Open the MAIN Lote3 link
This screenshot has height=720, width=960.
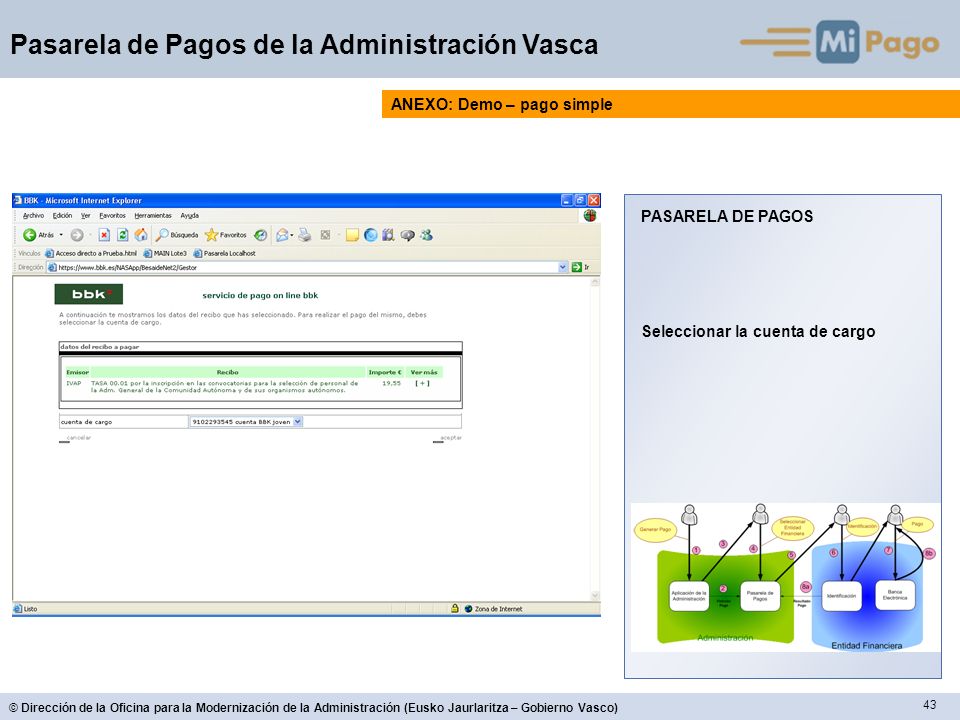[165, 253]
